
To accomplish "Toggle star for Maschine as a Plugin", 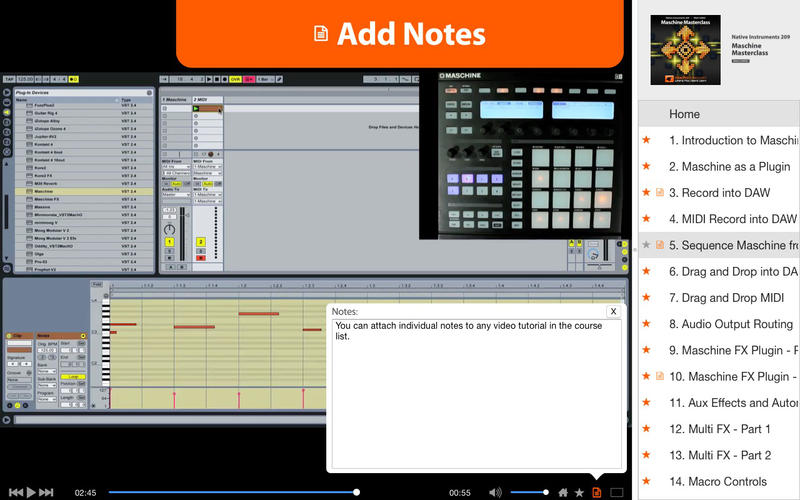I will tap(646, 166).
